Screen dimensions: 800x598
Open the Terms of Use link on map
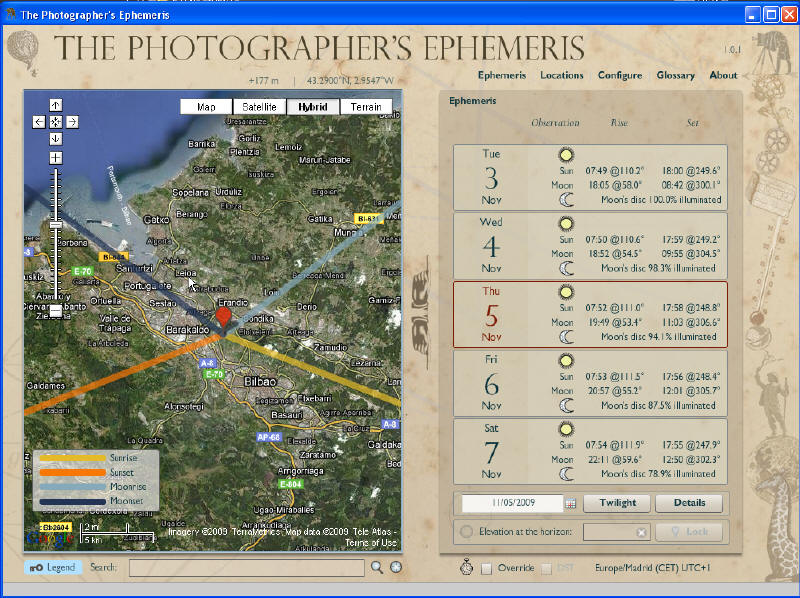[371, 543]
